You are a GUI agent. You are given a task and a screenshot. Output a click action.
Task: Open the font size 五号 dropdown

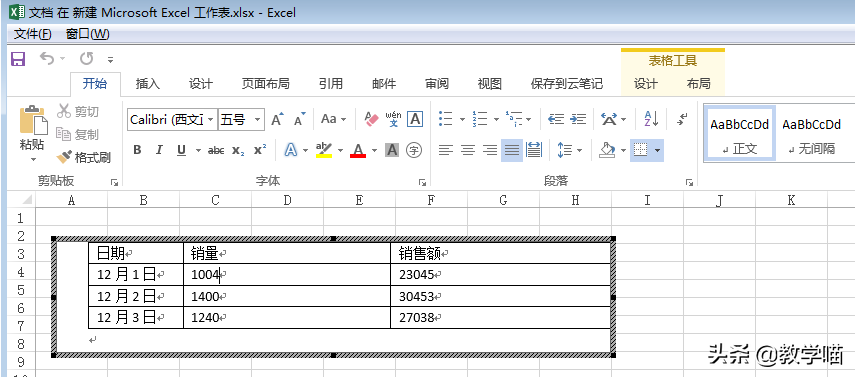click(258, 119)
